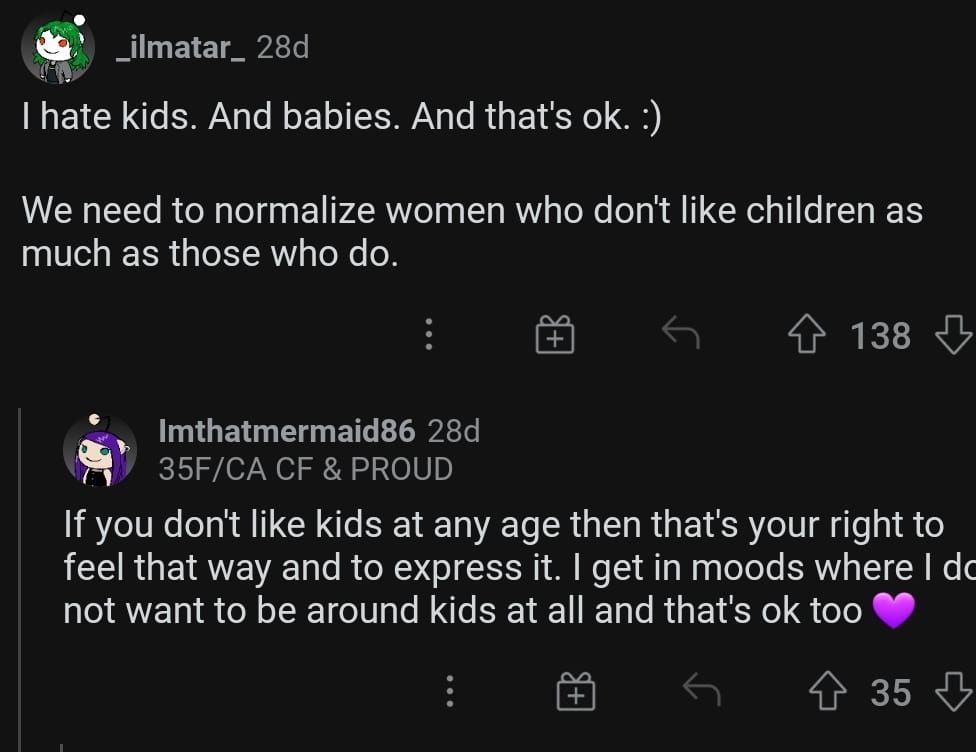The height and width of the screenshot is (752, 976).
Task: Tap the 35F/CA CF & PROUD flair
Action: (x=306, y=469)
